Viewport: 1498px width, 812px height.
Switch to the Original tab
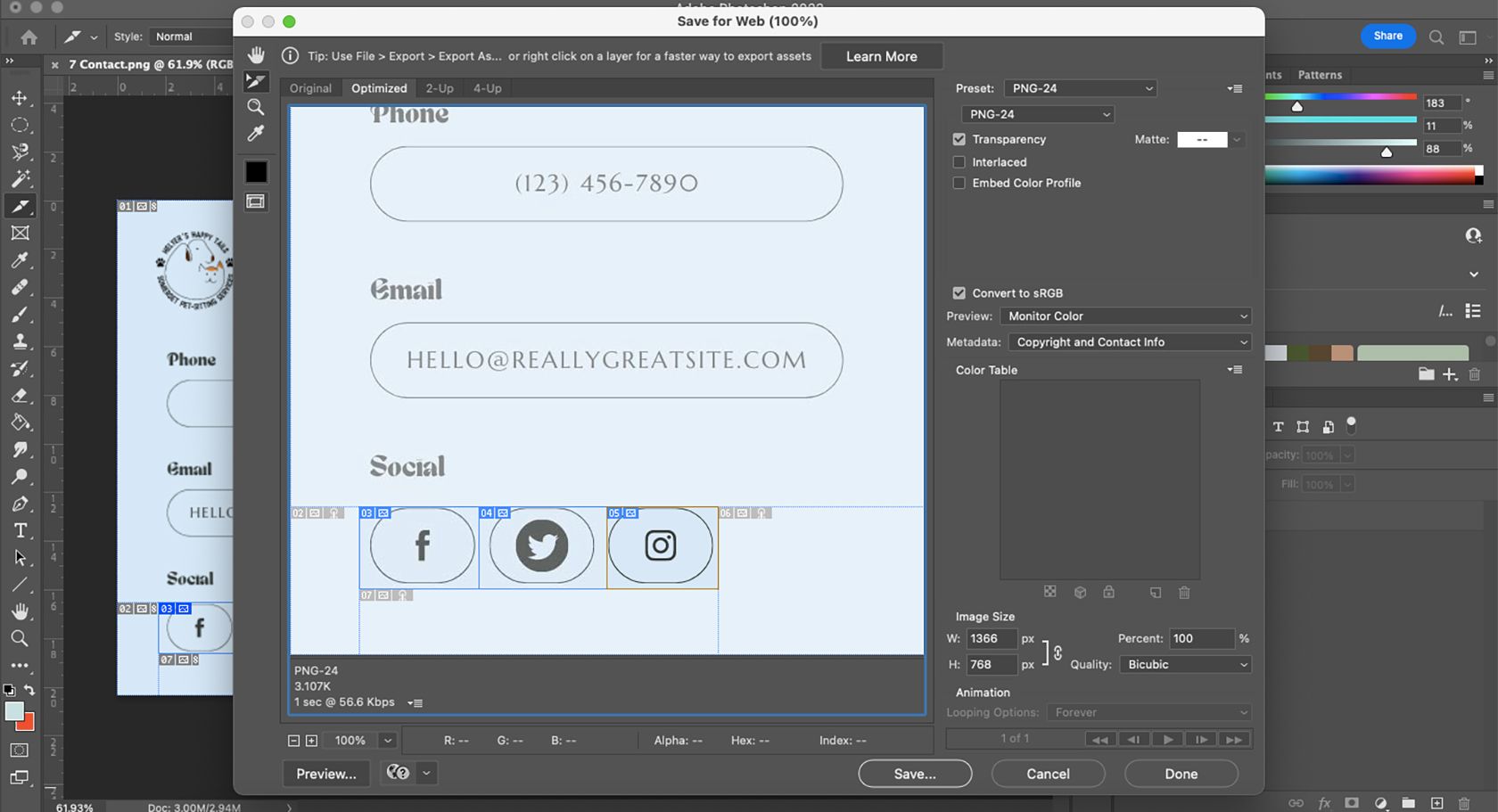click(310, 87)
